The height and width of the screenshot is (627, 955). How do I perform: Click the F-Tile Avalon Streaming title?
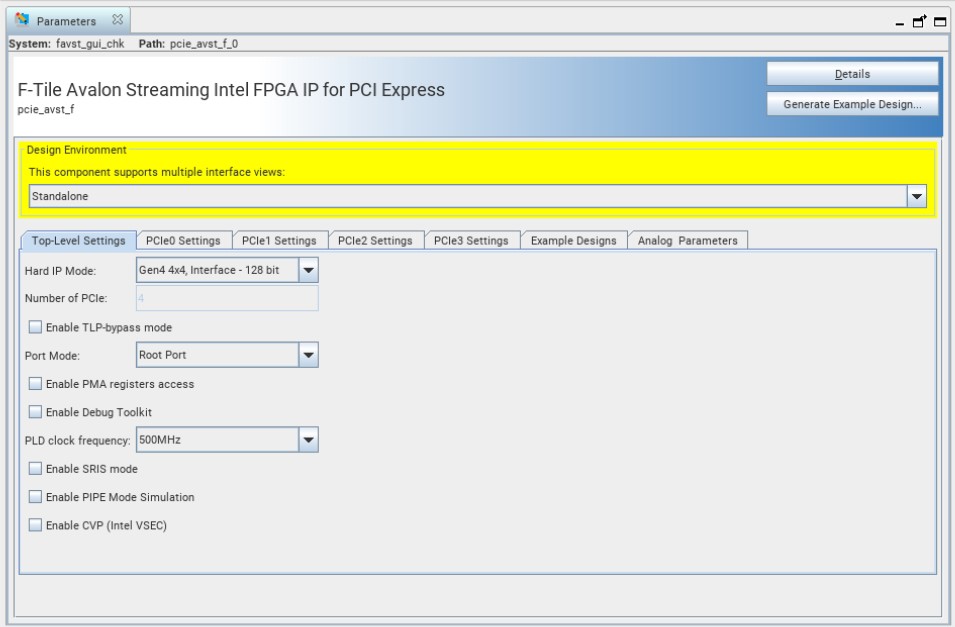click(231, 90)
